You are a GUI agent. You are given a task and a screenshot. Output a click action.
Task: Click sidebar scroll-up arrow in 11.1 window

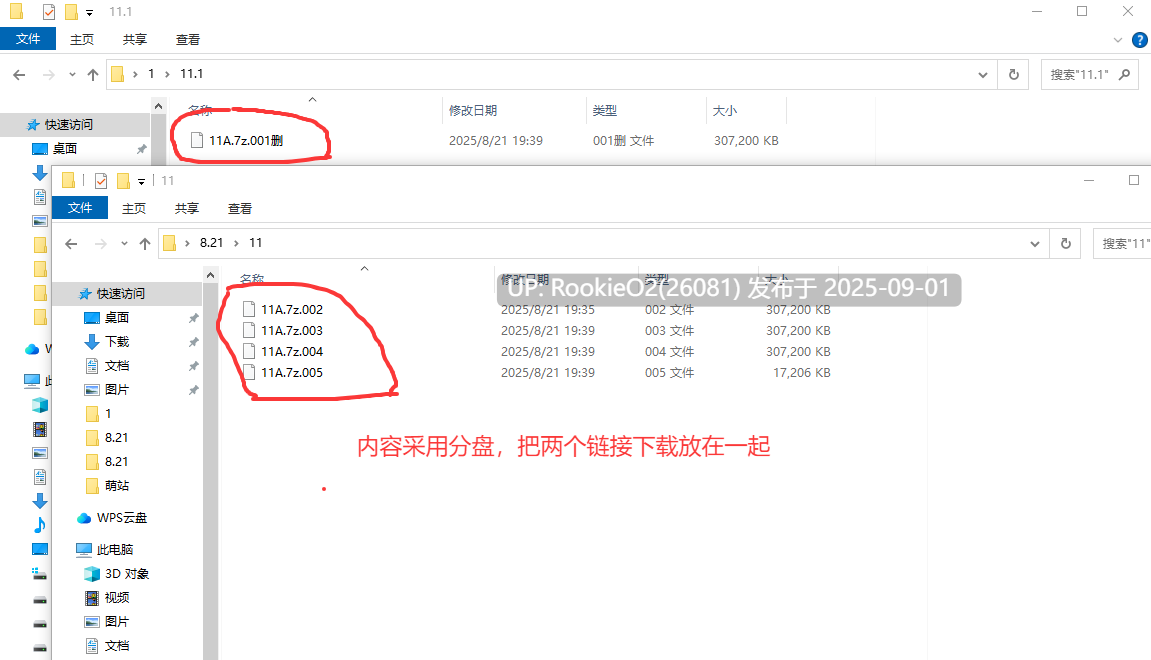tap(159, 107)
